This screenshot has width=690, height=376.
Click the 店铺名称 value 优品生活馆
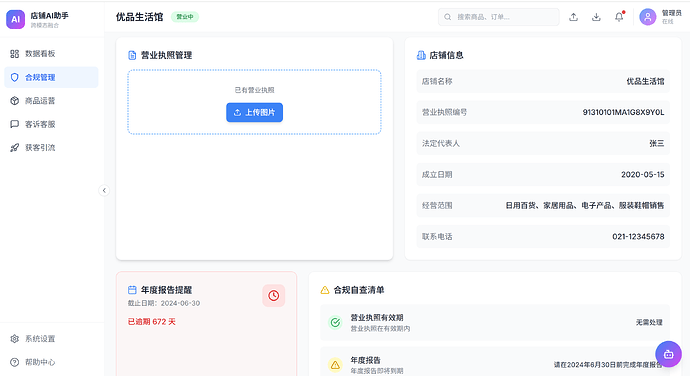tap(645, 81)
